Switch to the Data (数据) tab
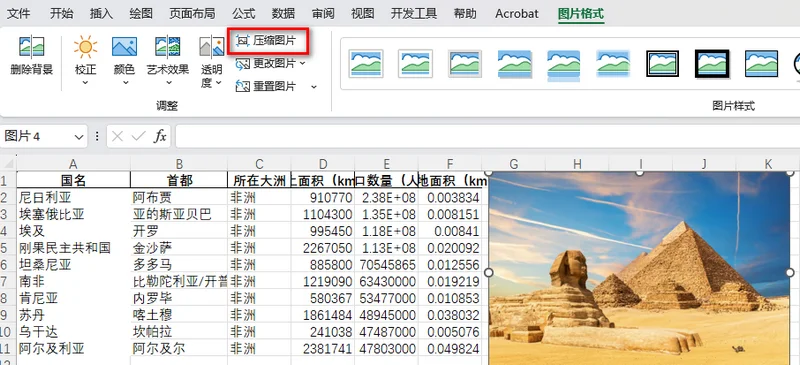Screen dimensions: 800x365 click(x=283, y=14)
